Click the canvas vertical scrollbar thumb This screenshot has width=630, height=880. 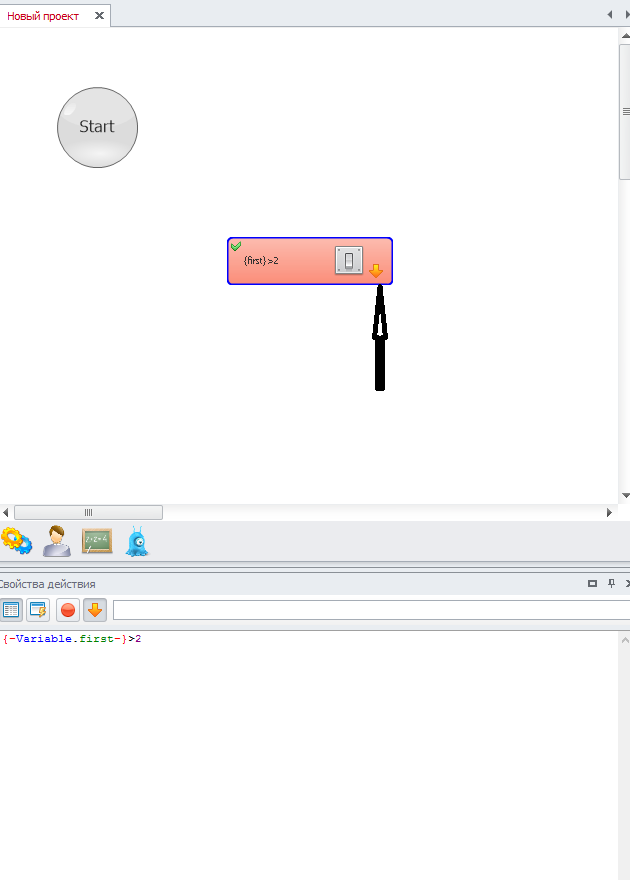625,112
